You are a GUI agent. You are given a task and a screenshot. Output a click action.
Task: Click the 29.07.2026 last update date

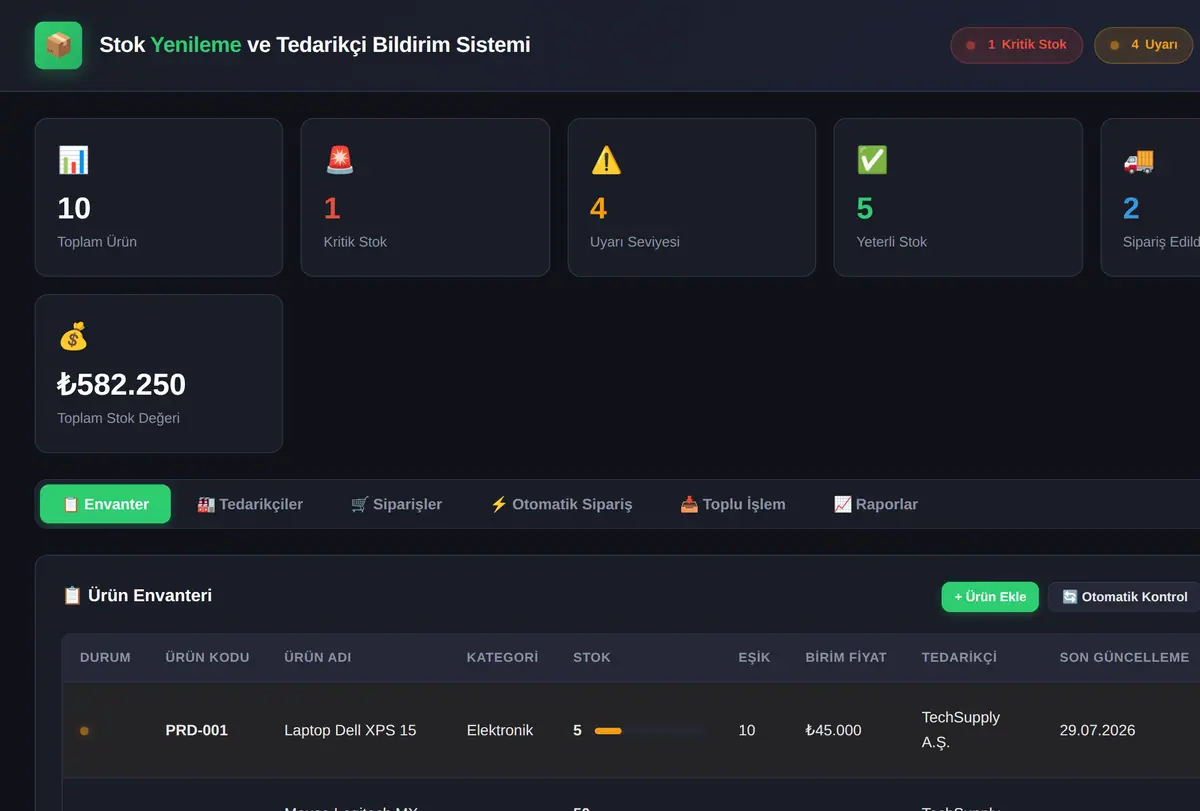[1097, 731]
